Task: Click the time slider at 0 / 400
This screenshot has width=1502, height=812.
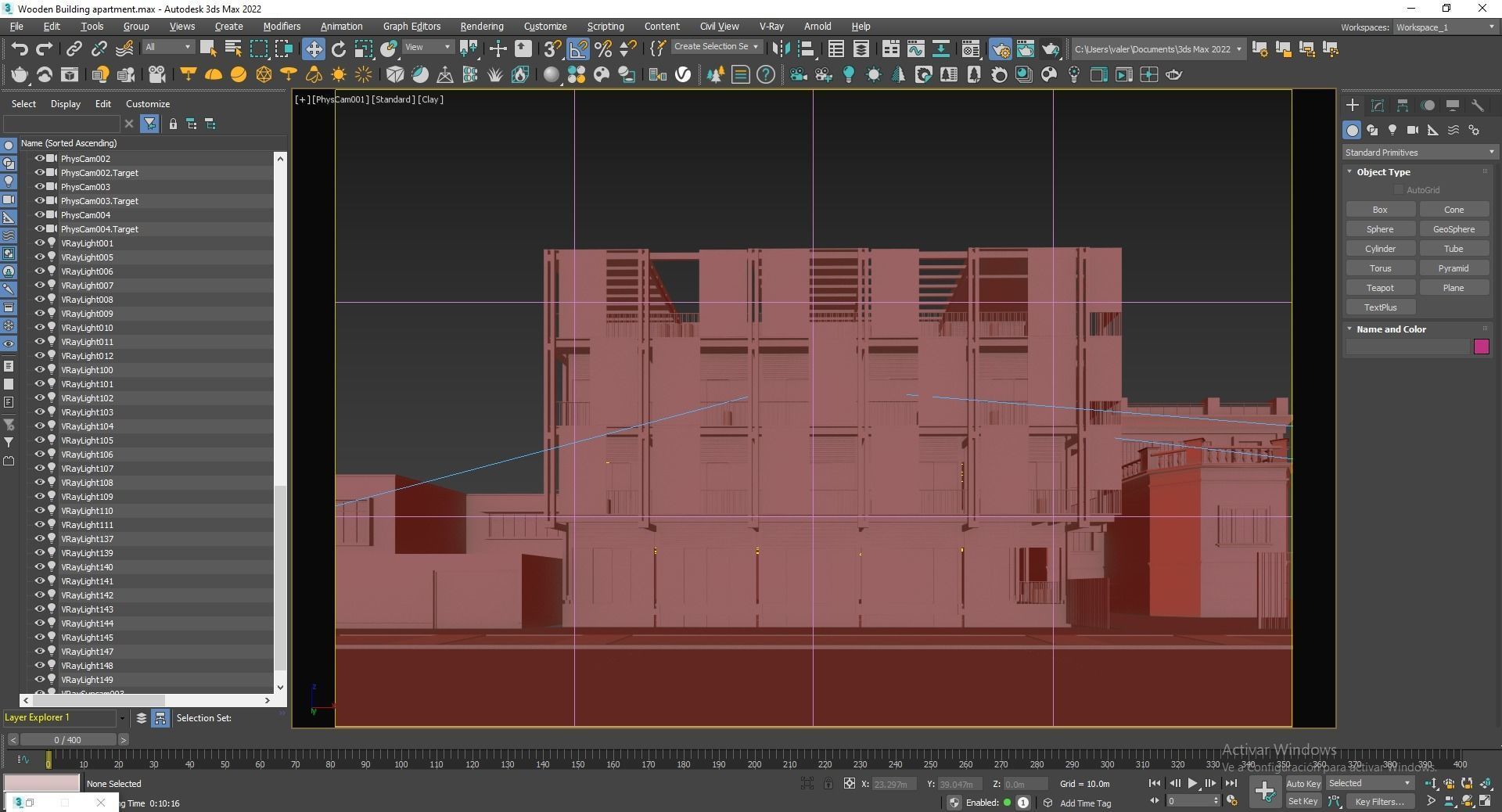Action: (x=68, y=739)
